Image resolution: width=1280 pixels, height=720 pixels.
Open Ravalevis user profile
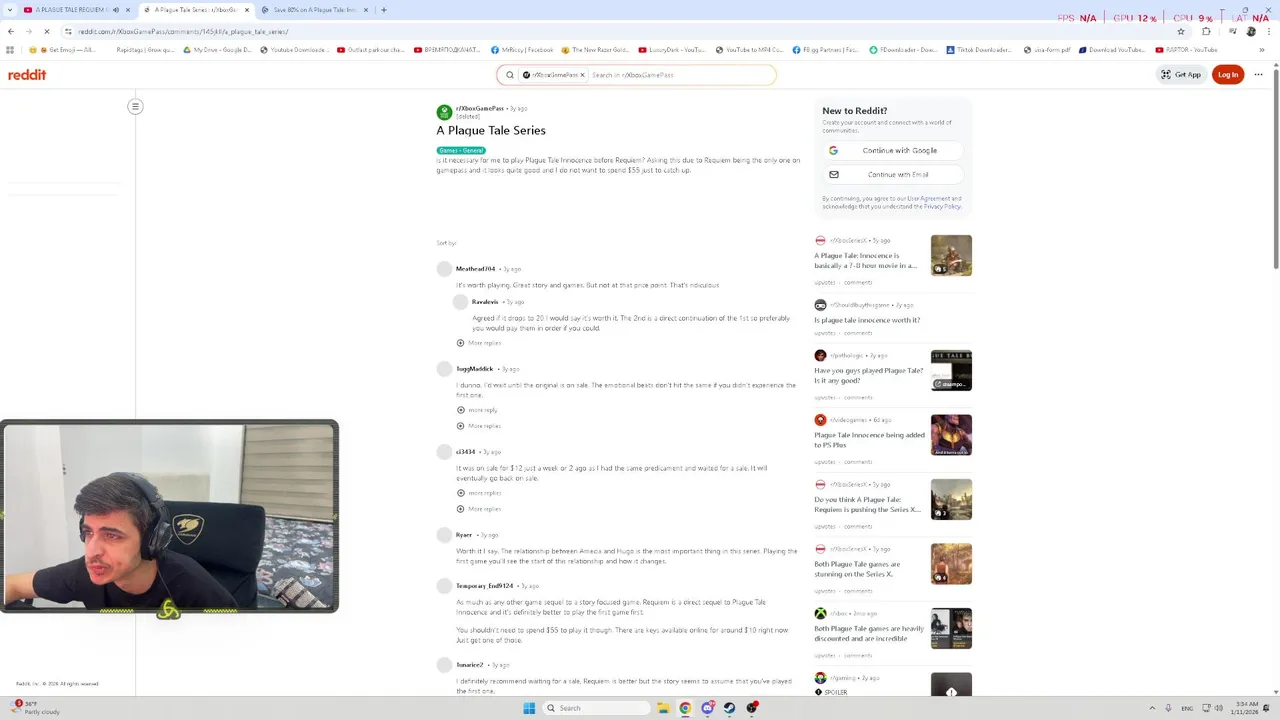click(485, 302)
